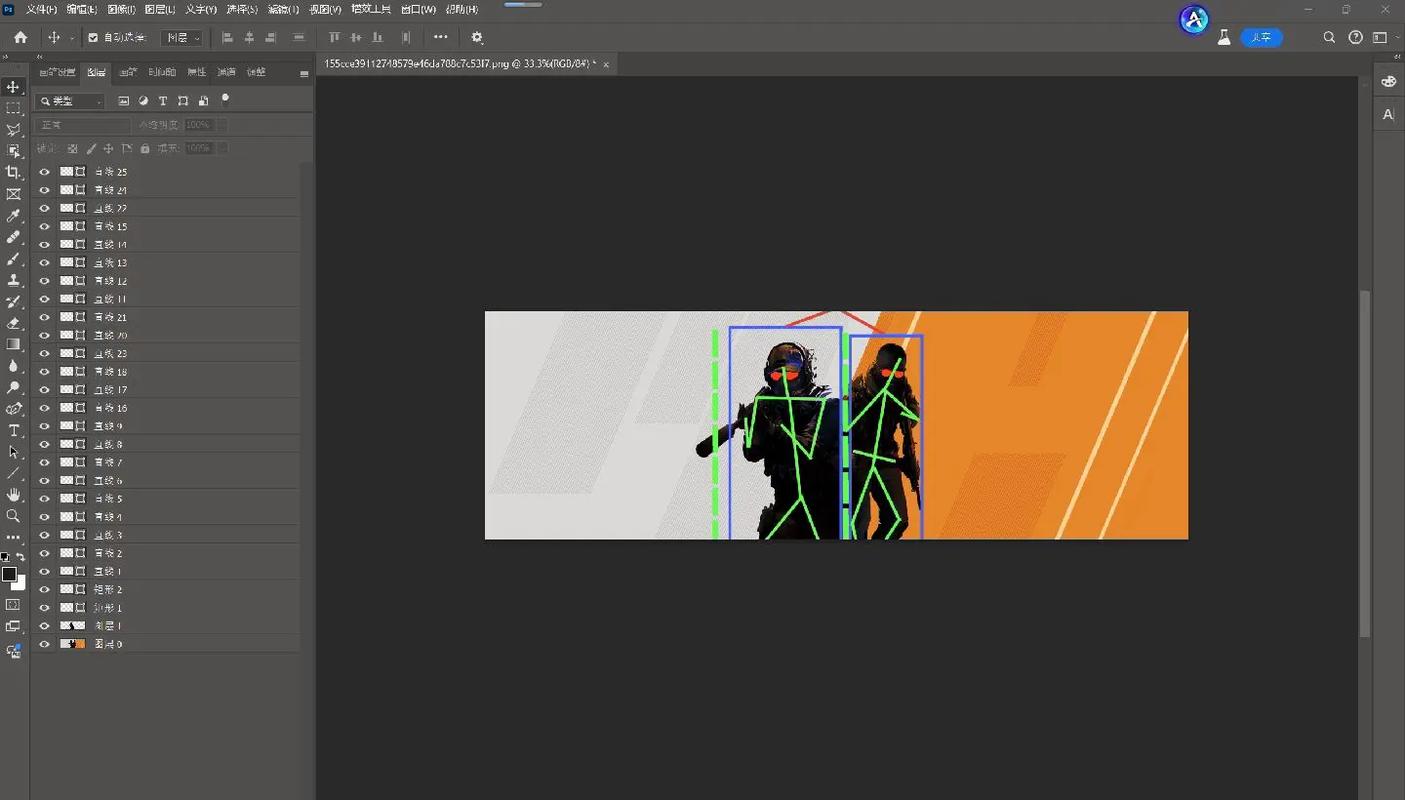
Task: Select the Pen tool
Action: tap(13, 409)
